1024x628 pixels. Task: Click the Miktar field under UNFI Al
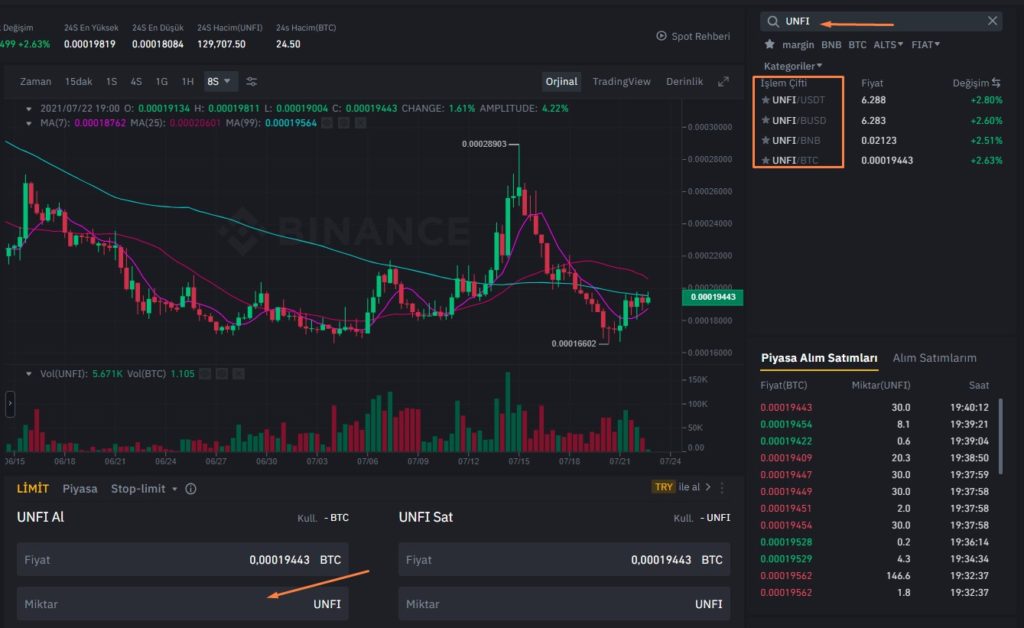[x=183, y=604]
